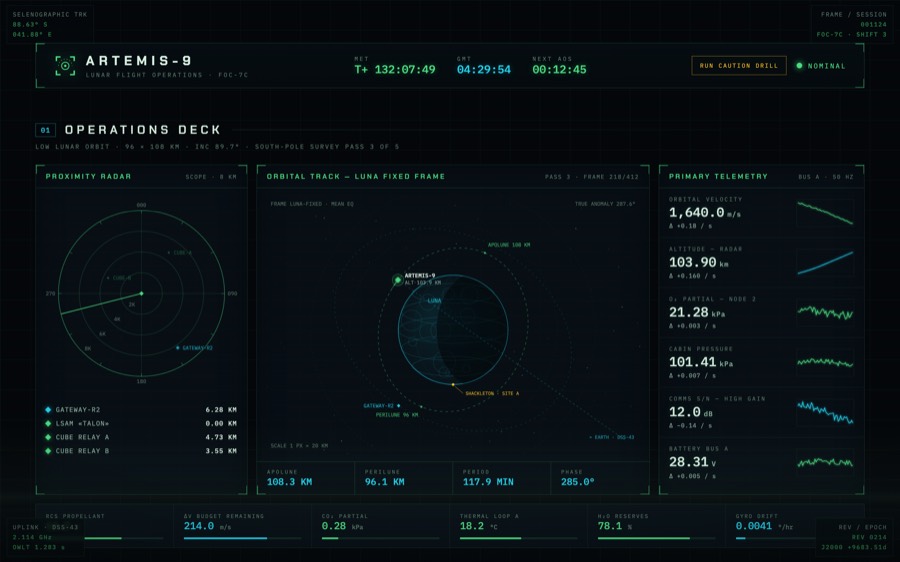Click the Gyro drift progress bar

click(775, 538)
